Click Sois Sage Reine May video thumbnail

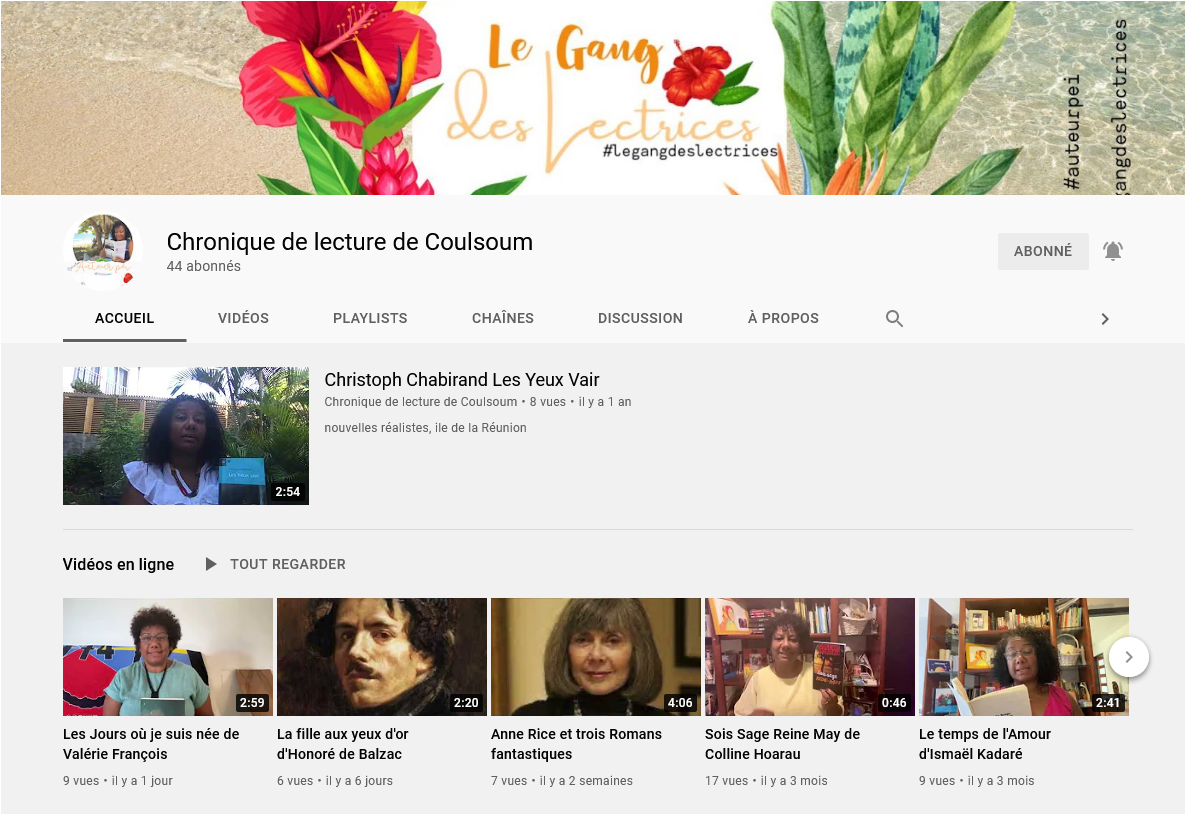click(809, 656)
